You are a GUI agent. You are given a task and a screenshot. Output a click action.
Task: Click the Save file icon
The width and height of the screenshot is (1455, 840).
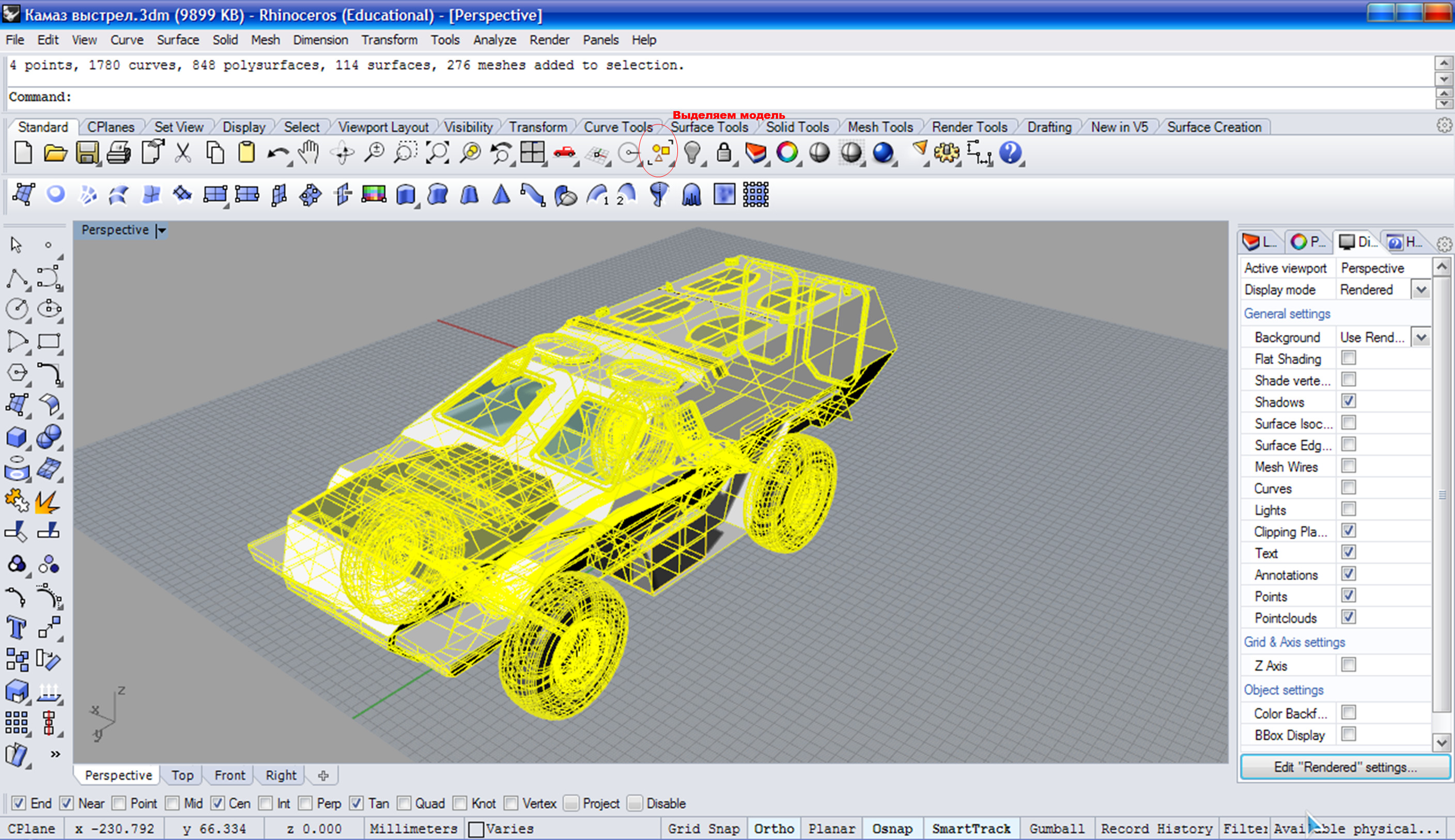click(87, 153)
